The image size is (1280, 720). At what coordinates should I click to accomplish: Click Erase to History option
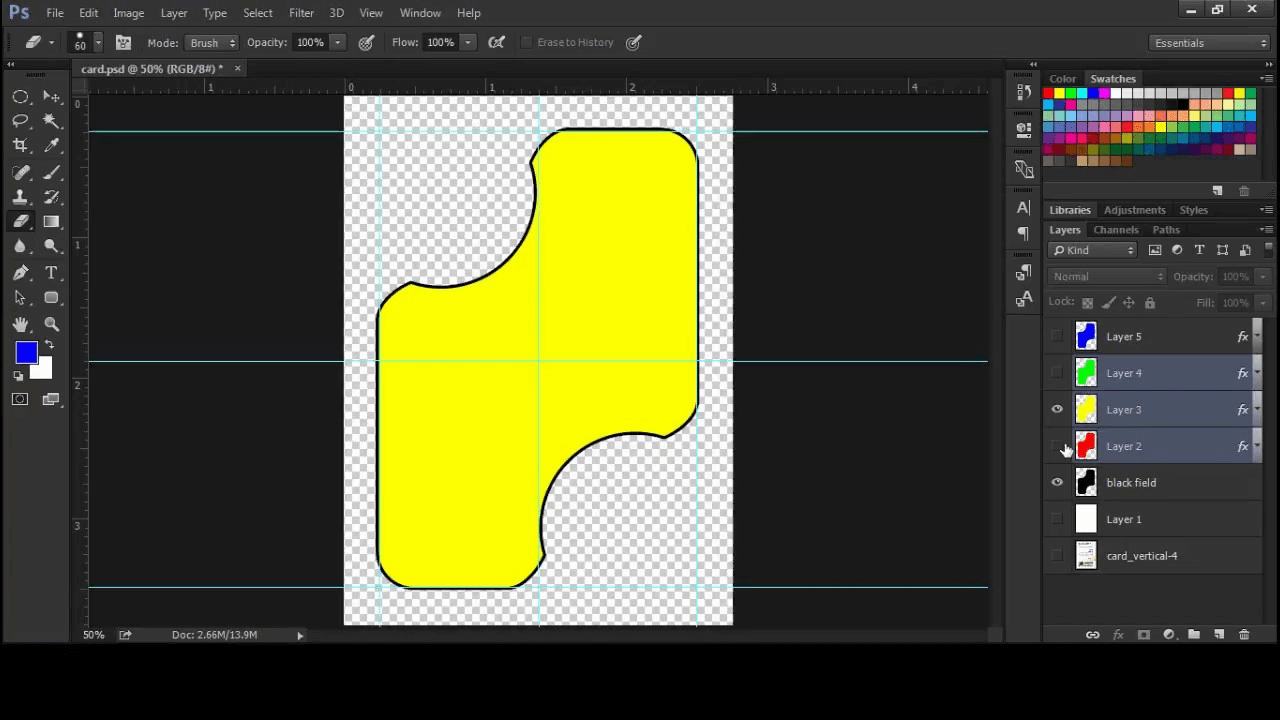pyautogui.click(x=527, y=42)
